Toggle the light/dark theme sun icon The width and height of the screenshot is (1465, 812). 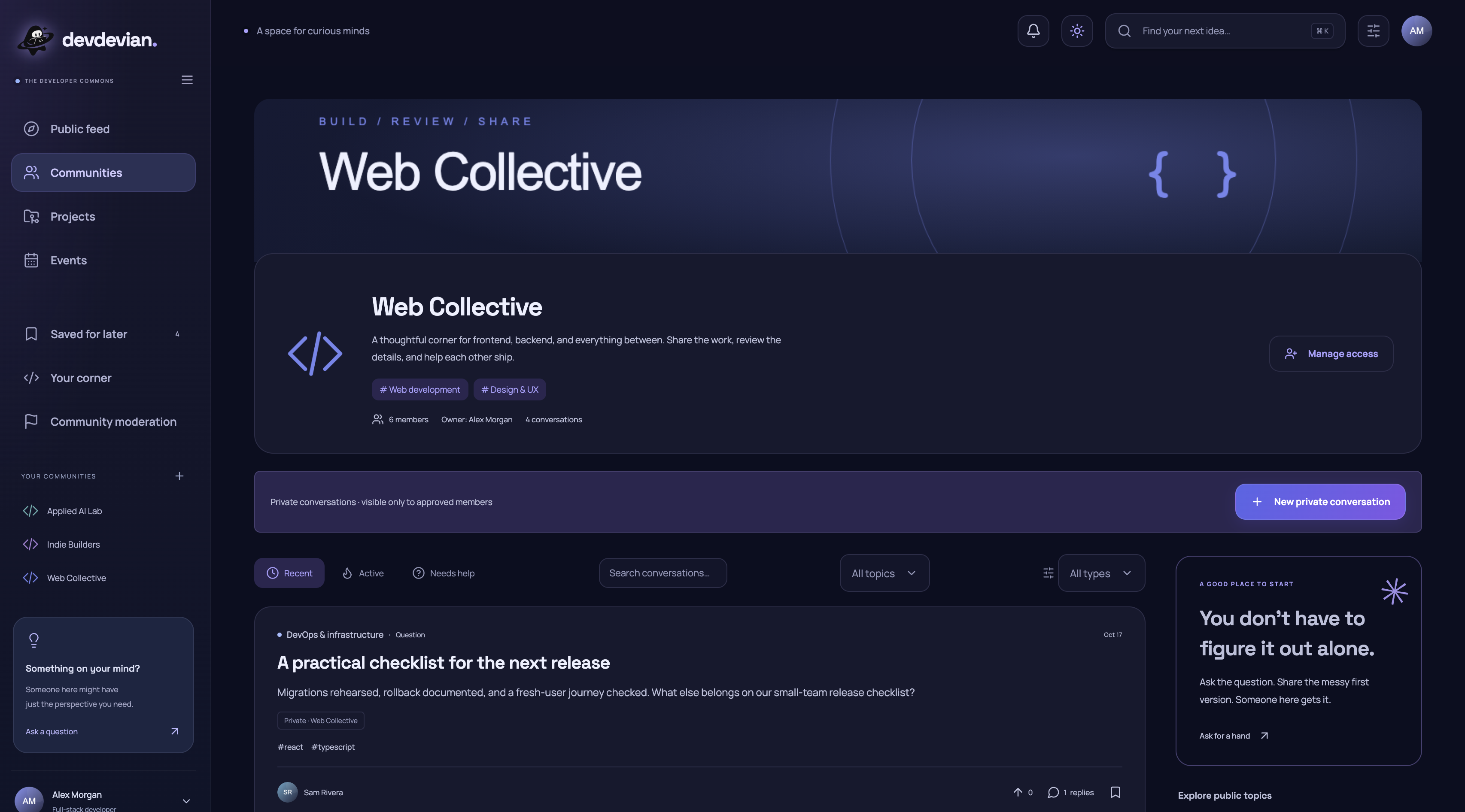coord(1076,31)
